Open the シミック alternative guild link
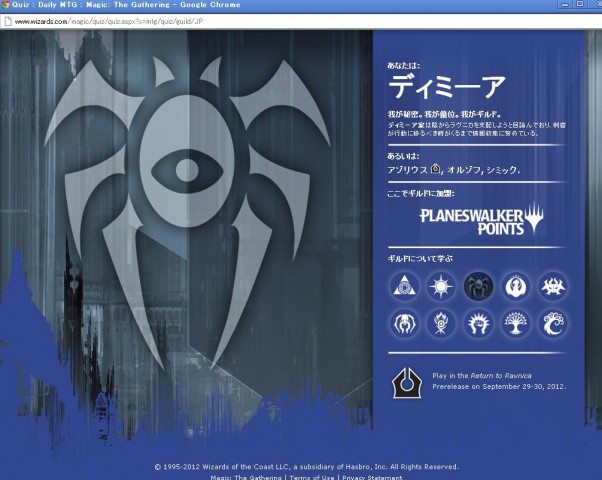This screenshot has height=480, width=602. 501,170
